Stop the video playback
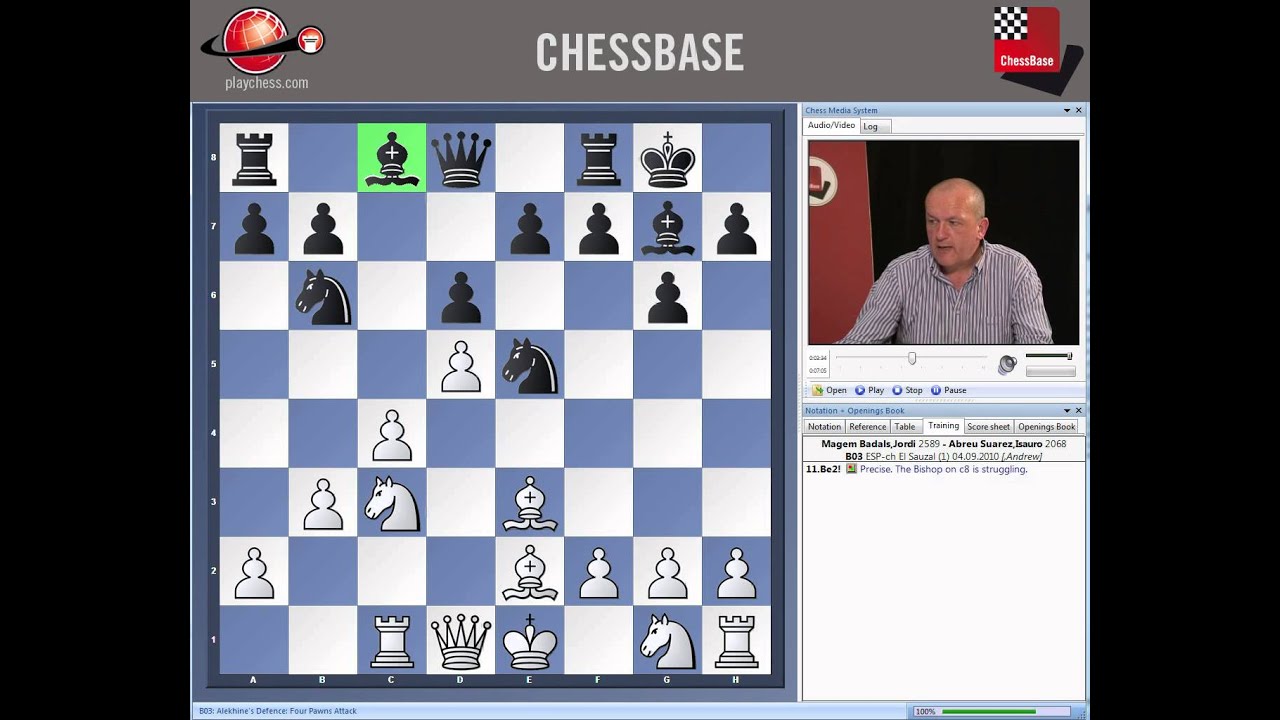 point(907,390)
